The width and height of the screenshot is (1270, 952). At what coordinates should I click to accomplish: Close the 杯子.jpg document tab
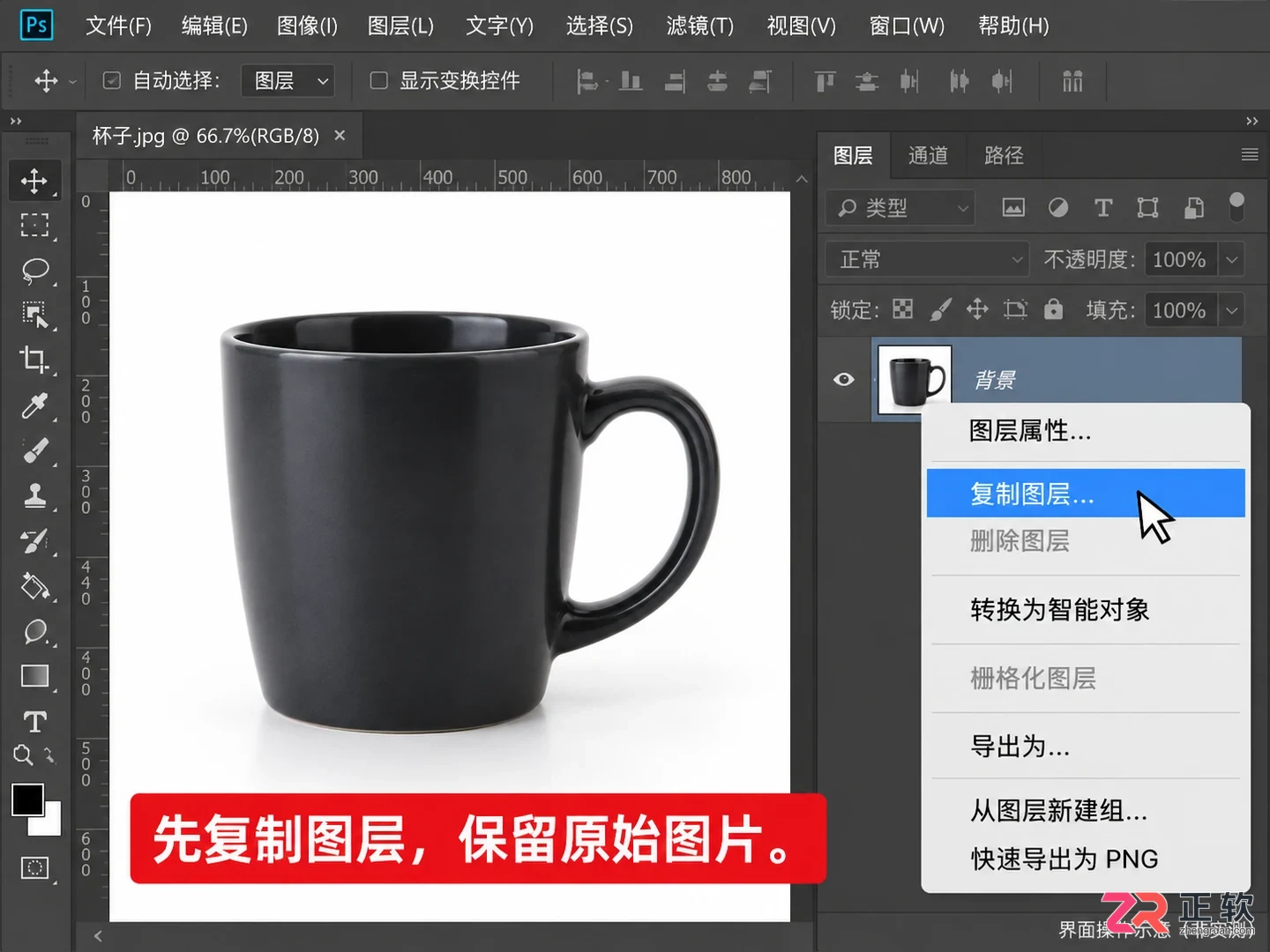coord(340,136)
